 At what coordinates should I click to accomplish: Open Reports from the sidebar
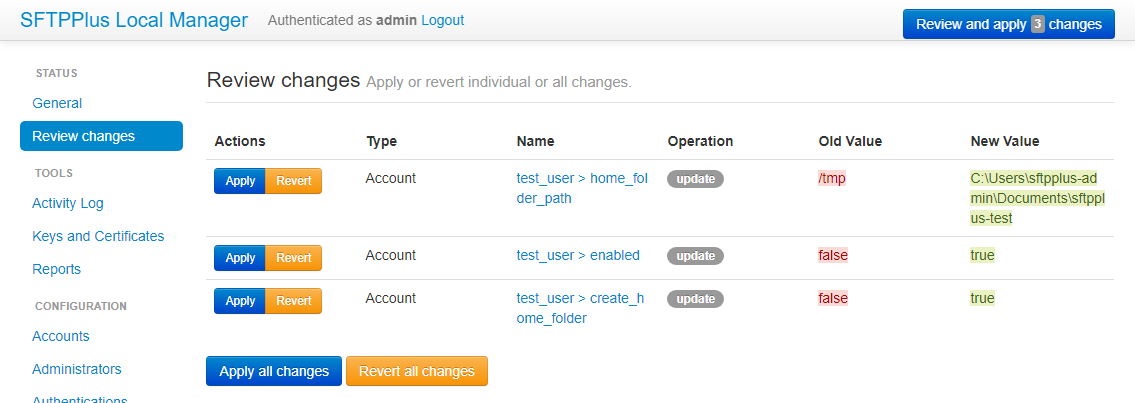click(56, 269)
